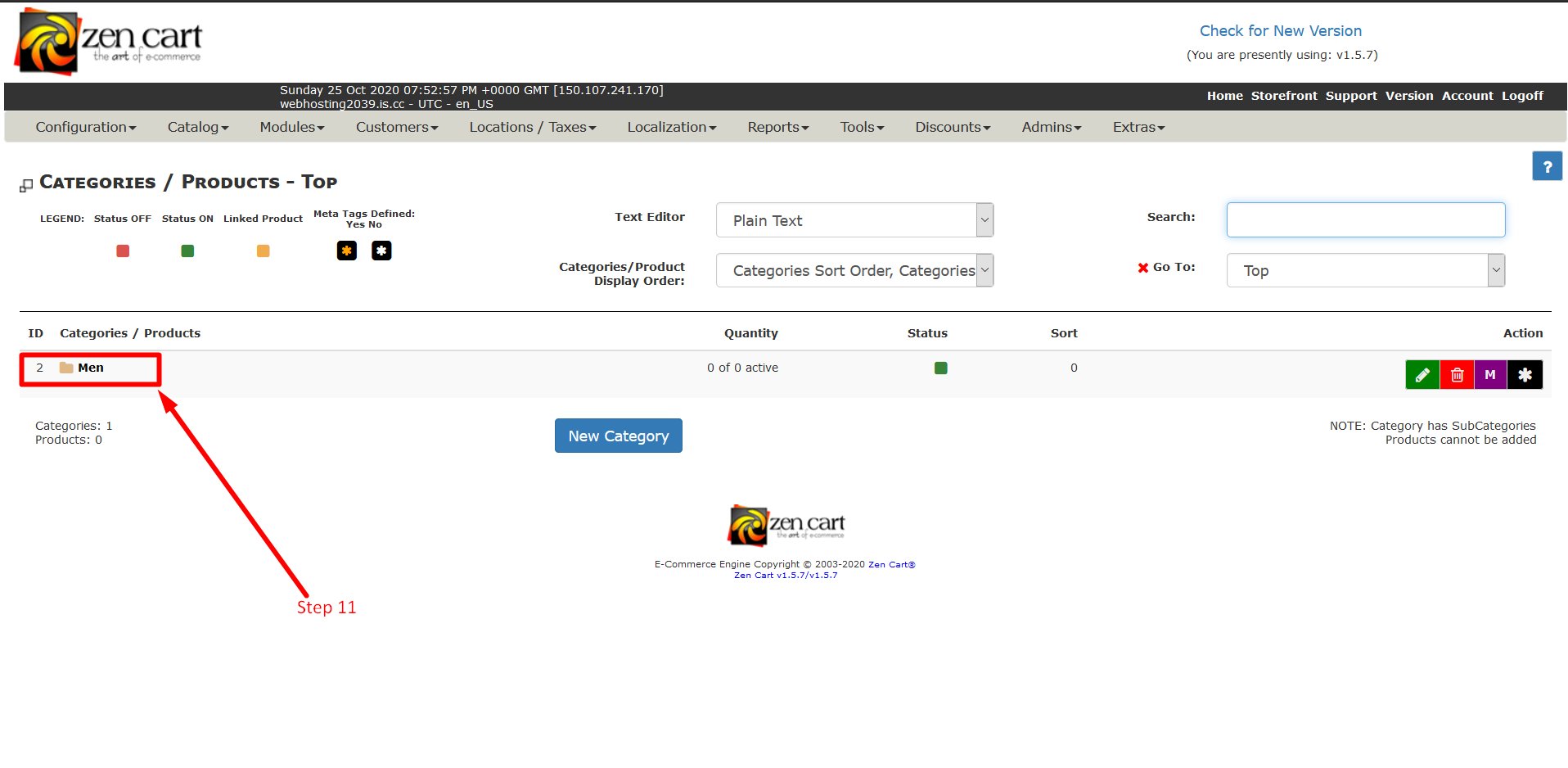The width and height of the screenshot is (1568, 768).
Task: Expand the Reports menu
Action: click(778, 127)
